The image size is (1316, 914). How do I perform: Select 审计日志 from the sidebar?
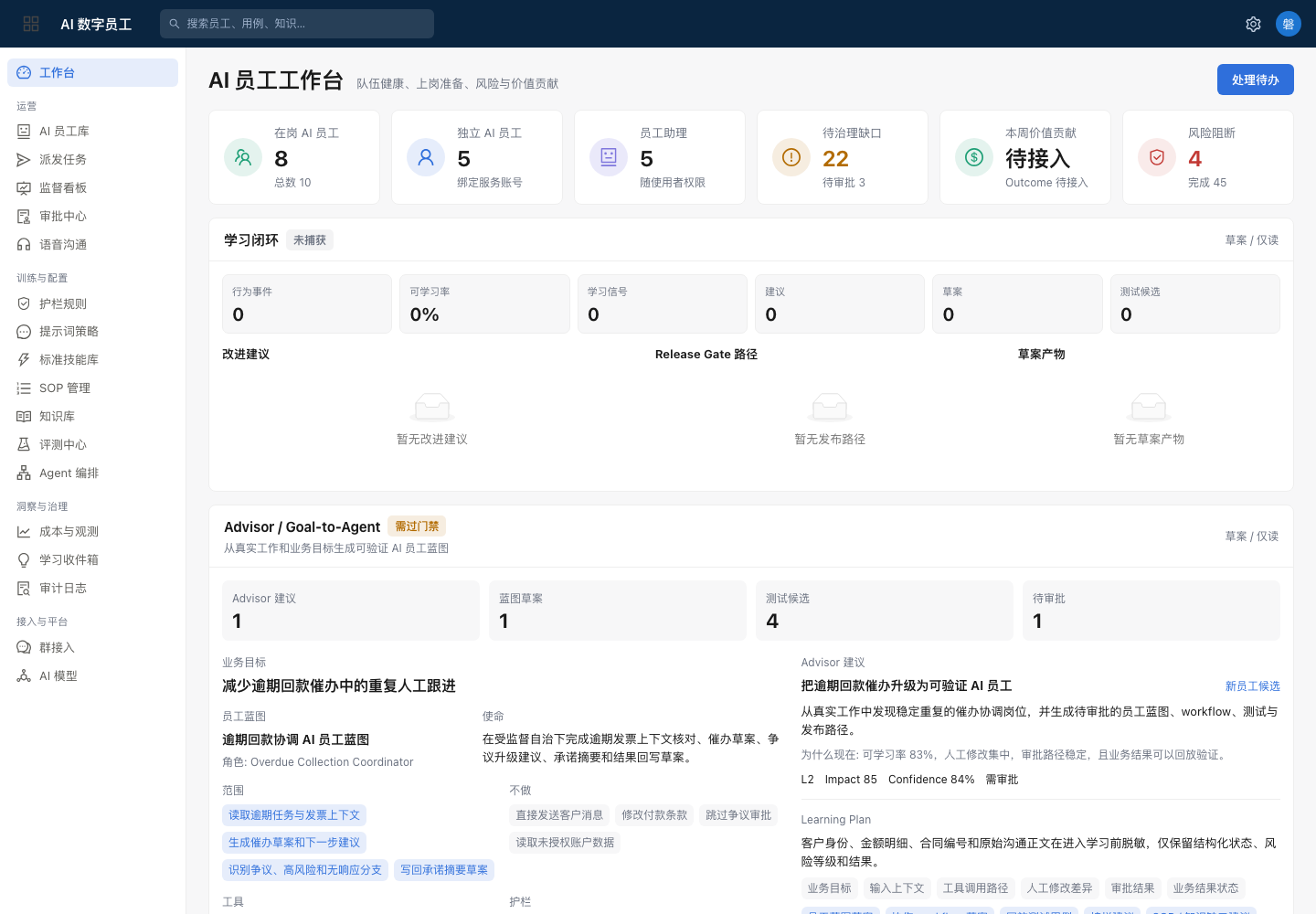(92, 588)
